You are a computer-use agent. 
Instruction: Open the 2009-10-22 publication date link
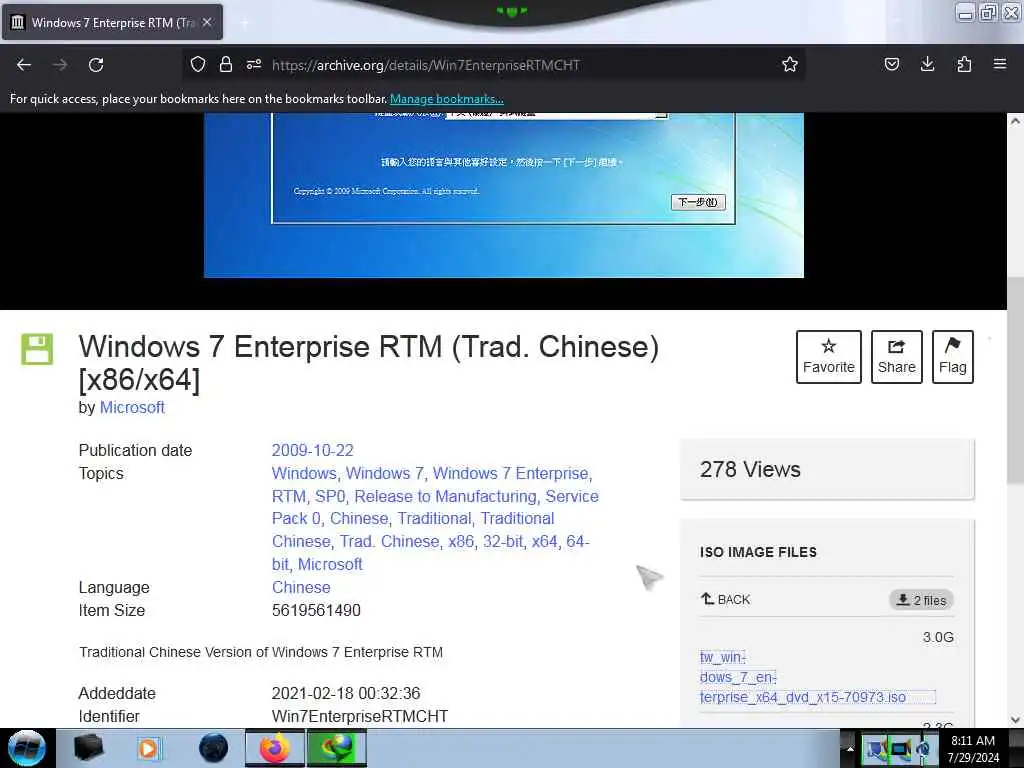click(x=313, y=451)
